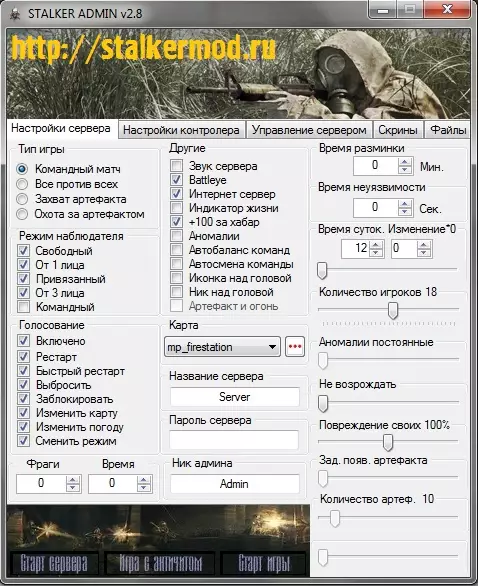
Task: Toggle Привязанный spectator checkbox
Action: pos(24,279)
